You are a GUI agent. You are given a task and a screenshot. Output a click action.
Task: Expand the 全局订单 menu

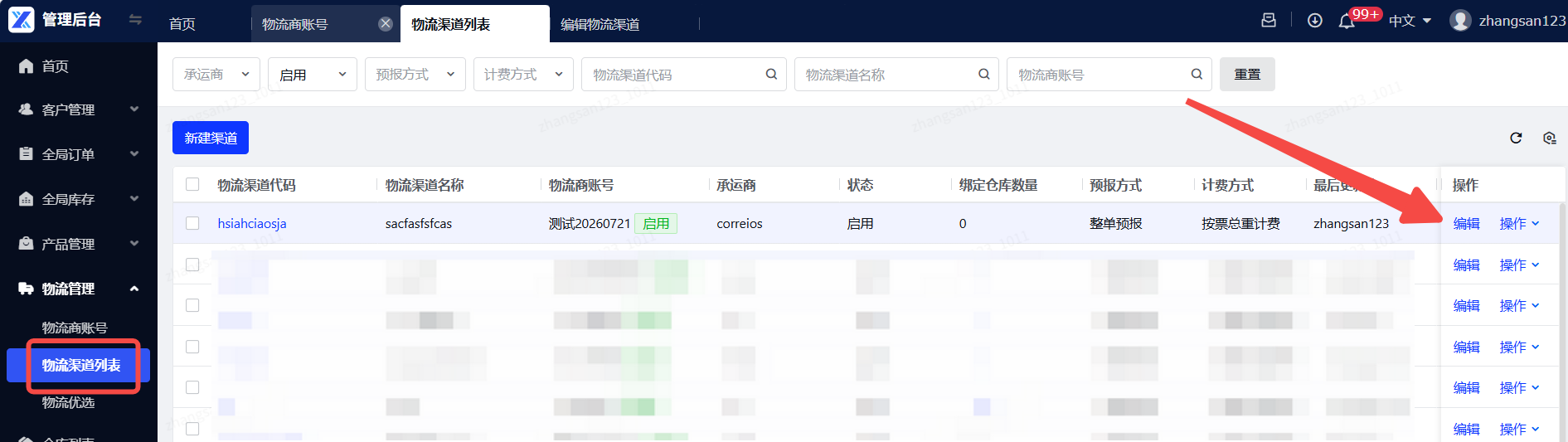[x=134, y=153]
